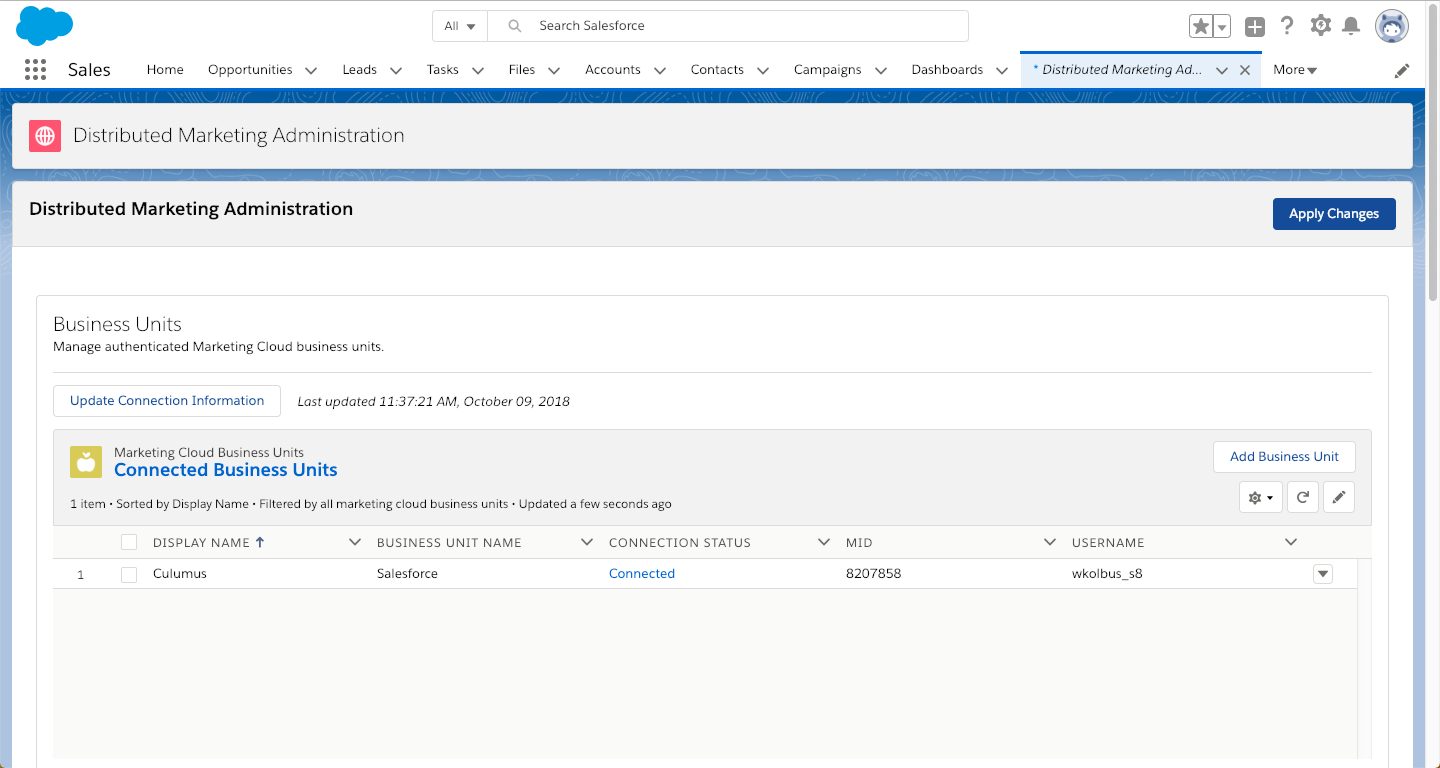Expand the Leads tab chevron
Viewport: 1440px width, 768px height.
click(x=396, y=70)
